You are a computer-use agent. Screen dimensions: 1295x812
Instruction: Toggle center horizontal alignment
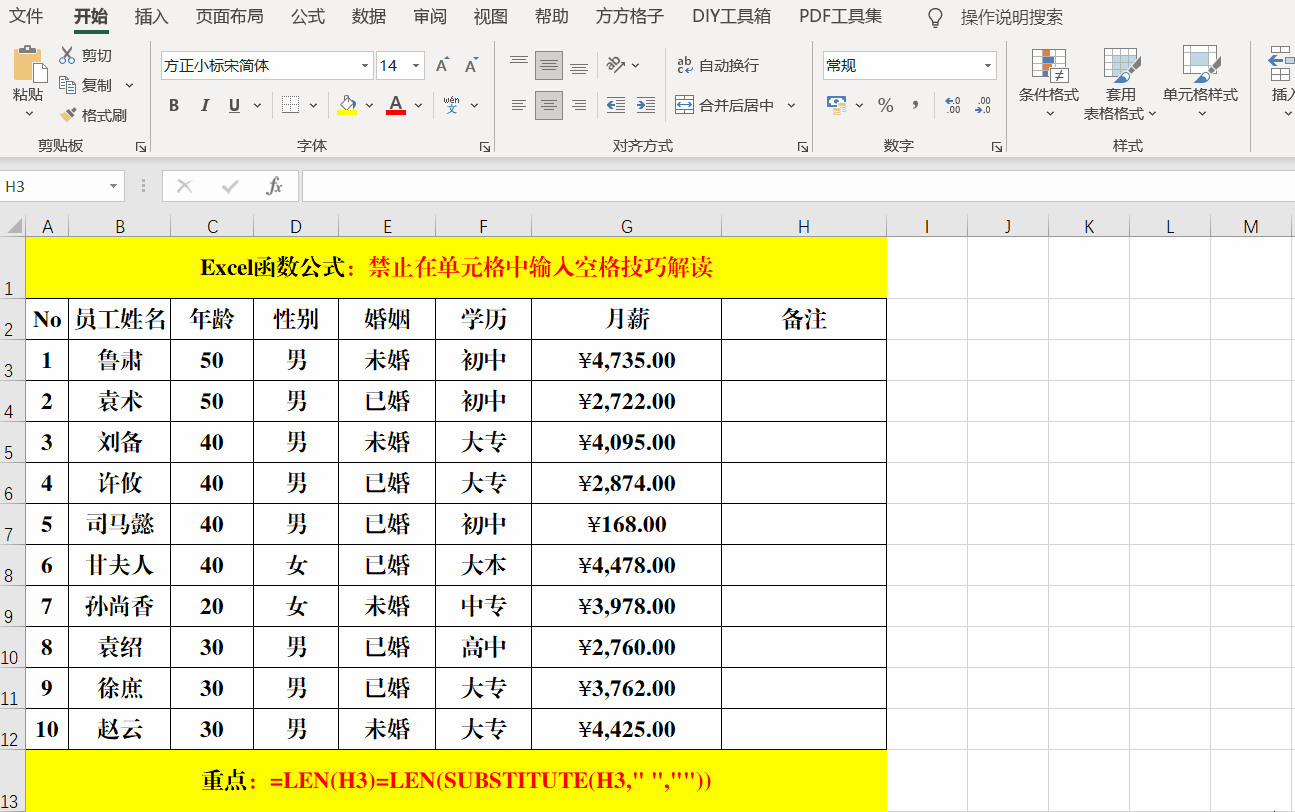[549, 105]
